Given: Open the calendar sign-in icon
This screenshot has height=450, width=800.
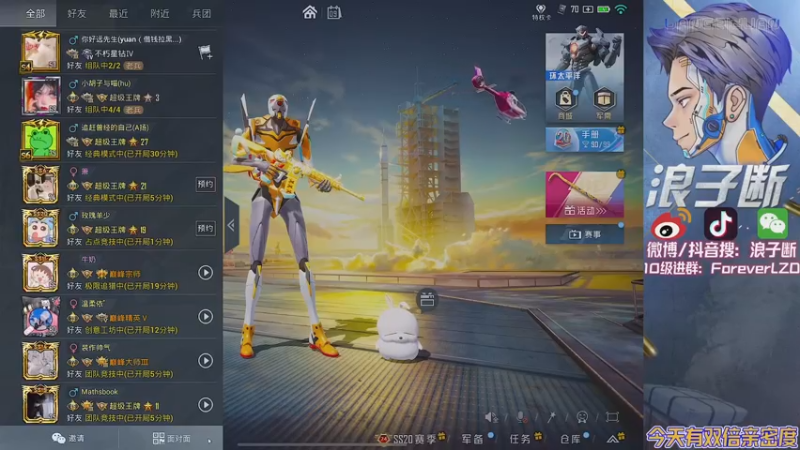Looking at the screenshot, I should 334,12.
